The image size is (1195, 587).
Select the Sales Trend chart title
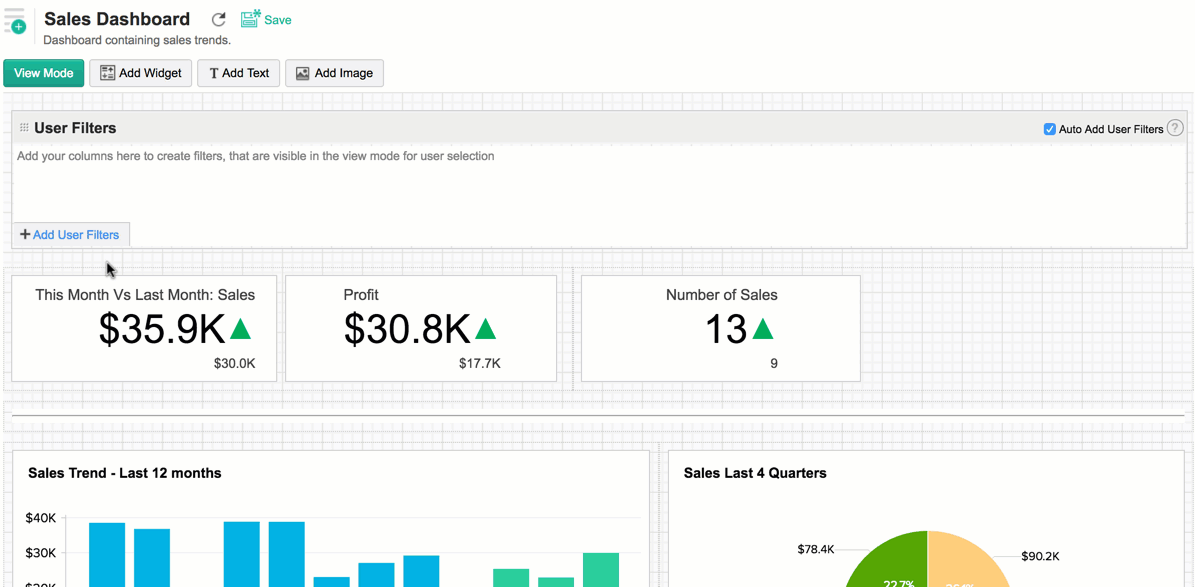pyautogui.click(x=125, y=473)
